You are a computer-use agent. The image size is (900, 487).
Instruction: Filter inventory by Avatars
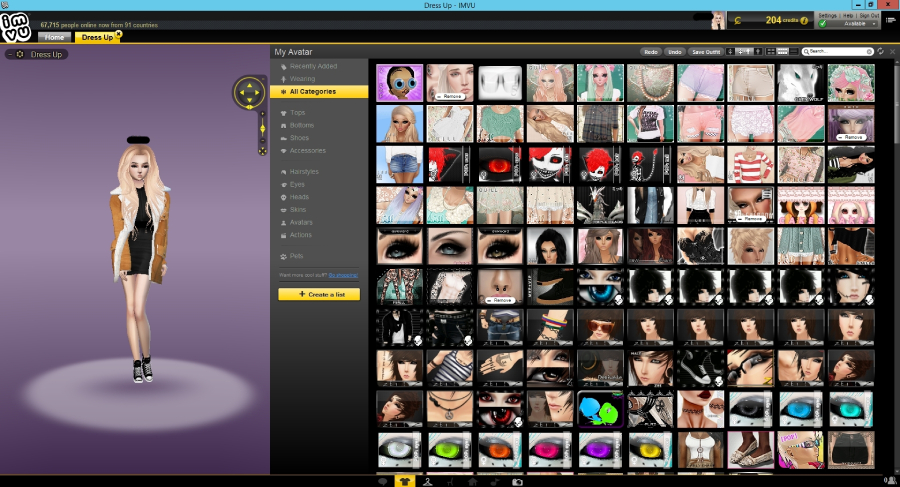pyautogui.click(x=301, y=222)
